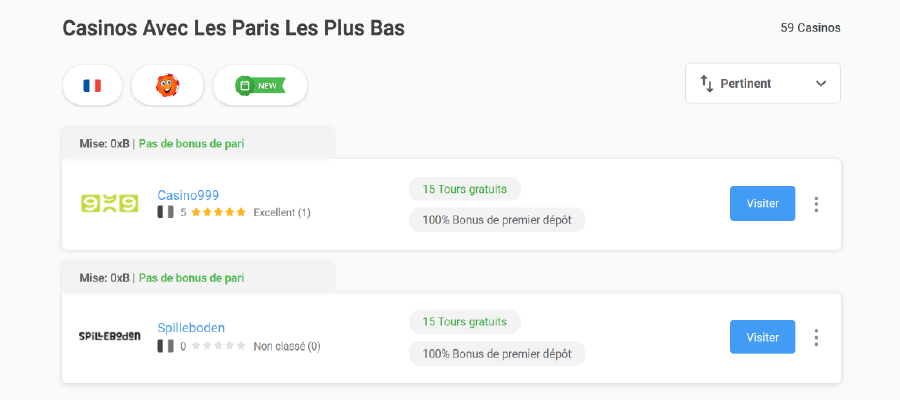The width and height of the screenshot is (900, 400).
Task: Click Casino999 15 Tours gratuits badge
Action: [x=465, y=188]
